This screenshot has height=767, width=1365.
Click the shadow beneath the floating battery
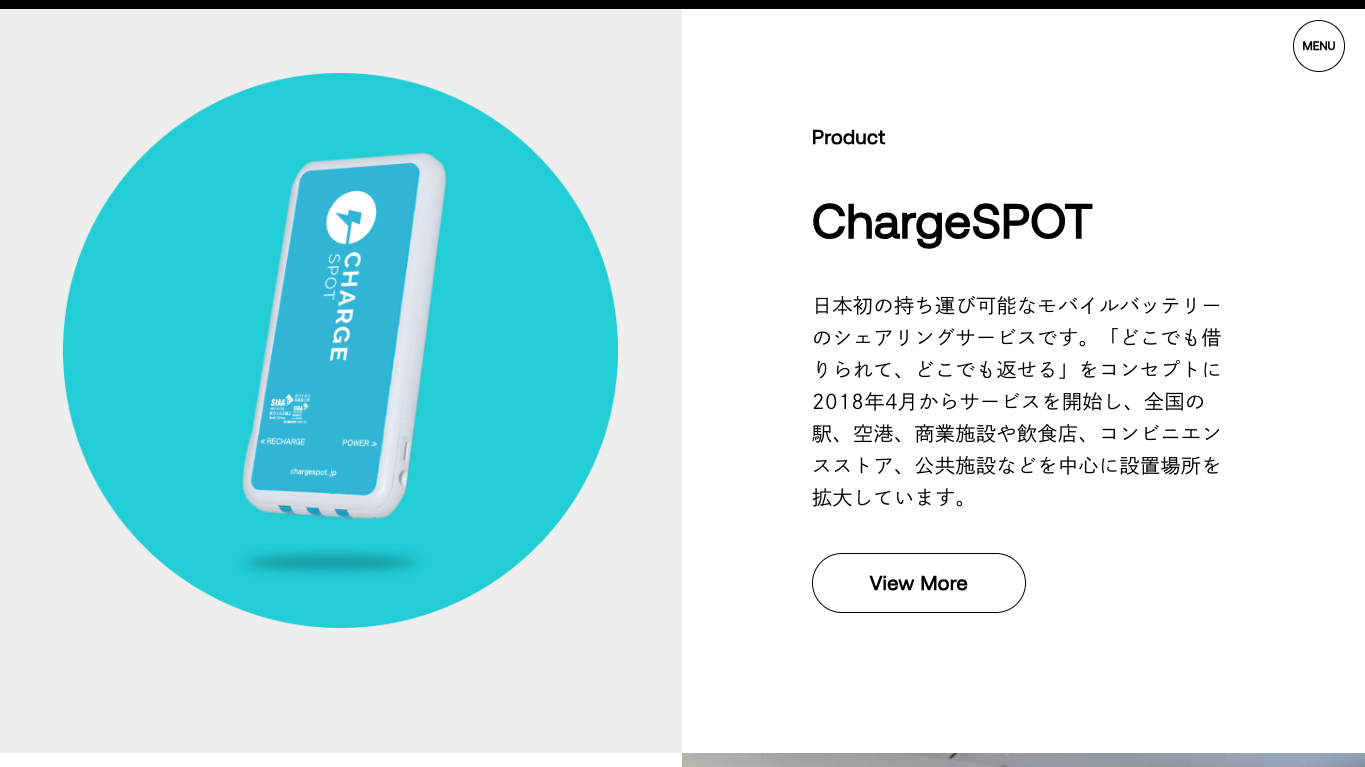click(330, 562)
